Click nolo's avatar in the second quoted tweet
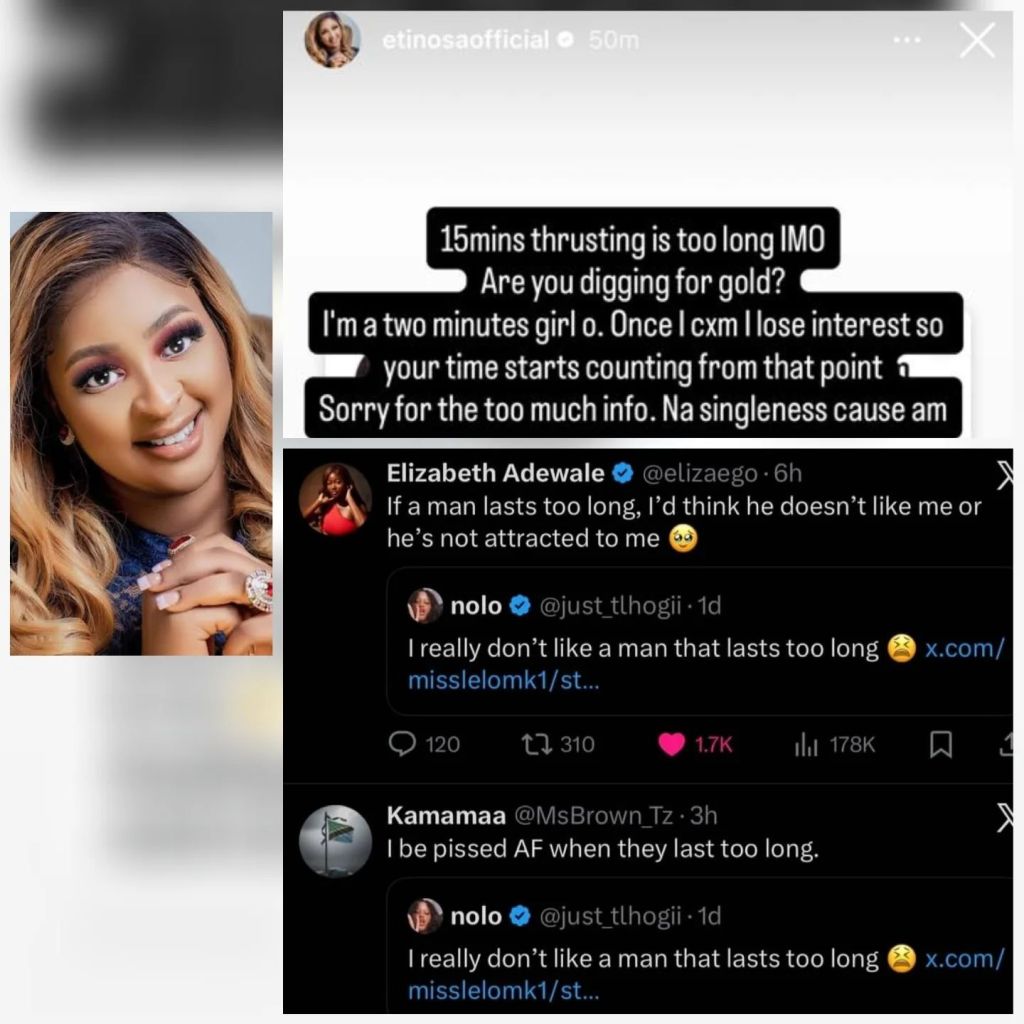The image size is (1024, 1024). coord(425,916)
